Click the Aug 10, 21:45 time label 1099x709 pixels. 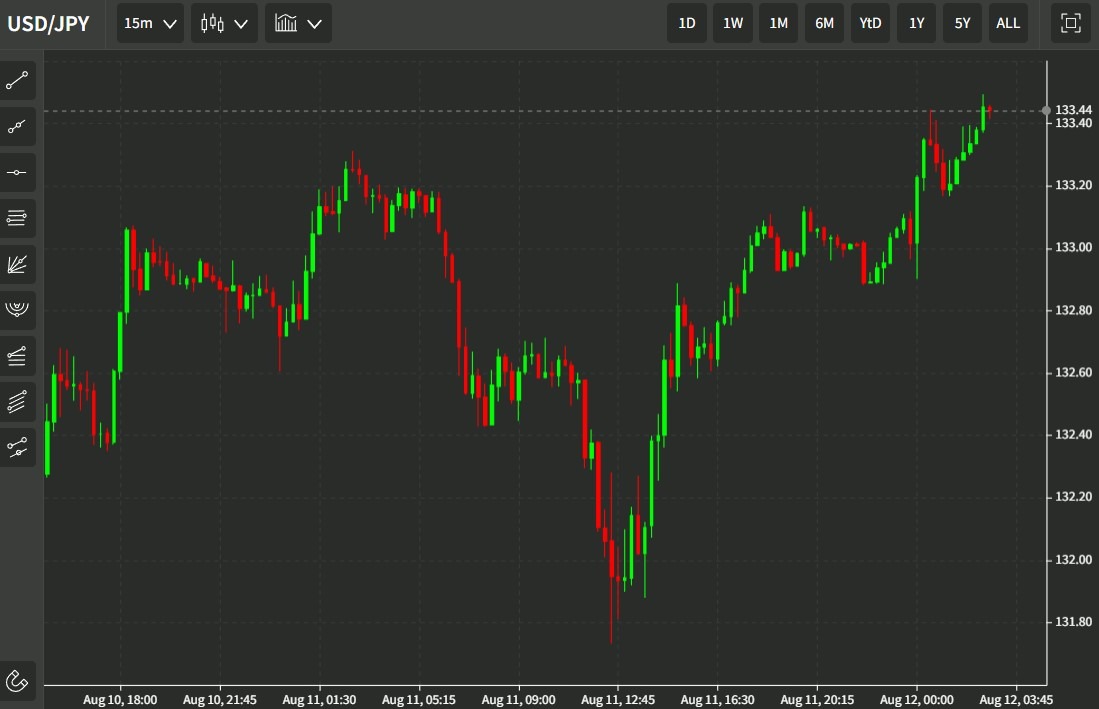coord(219,699)
